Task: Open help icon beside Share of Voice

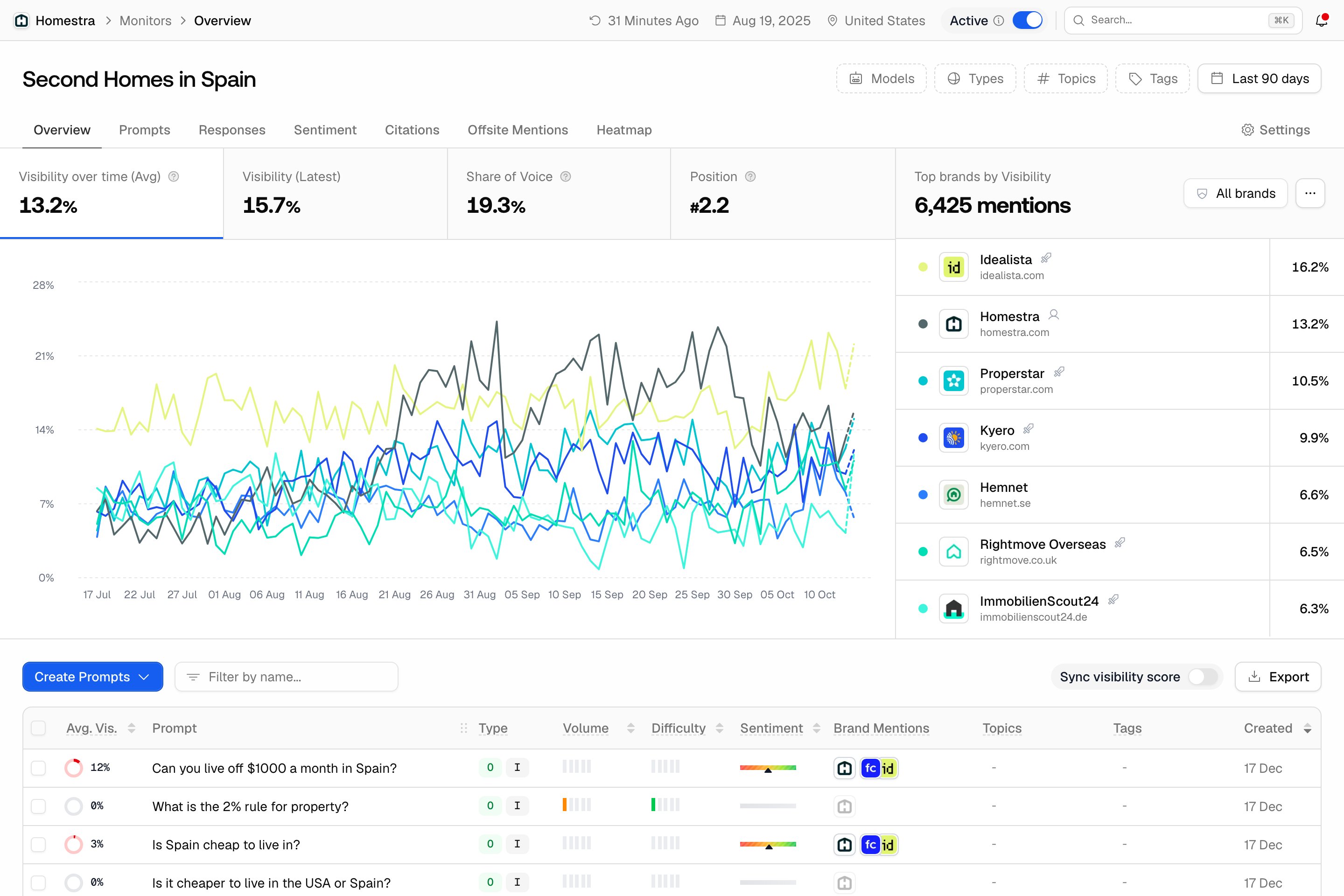Action: coord(565,176)
